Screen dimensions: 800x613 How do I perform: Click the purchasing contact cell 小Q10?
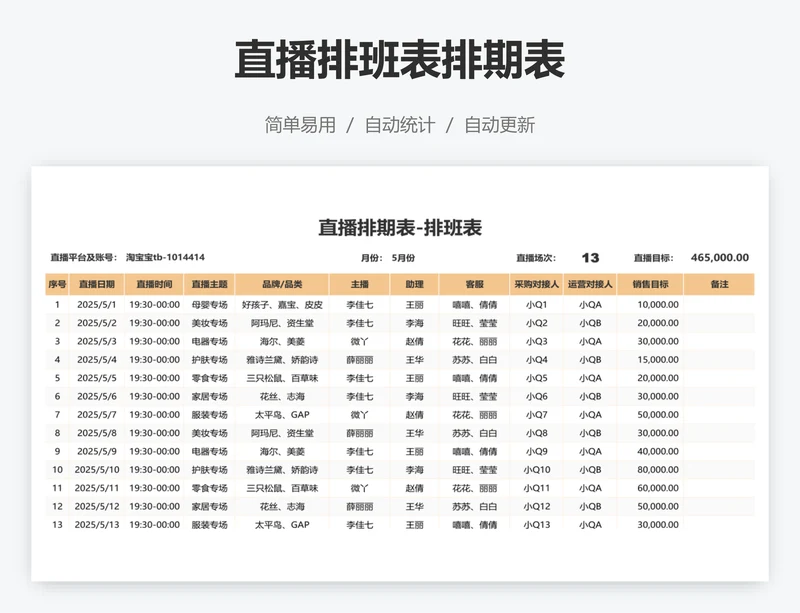tap(536, 470)
